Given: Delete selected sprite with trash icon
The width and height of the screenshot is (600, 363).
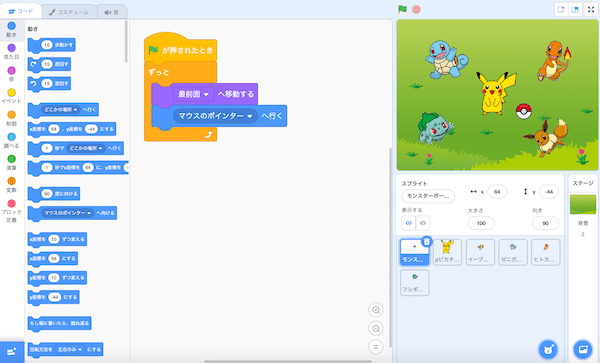Looking at the screenshot, I should (426, 241).
